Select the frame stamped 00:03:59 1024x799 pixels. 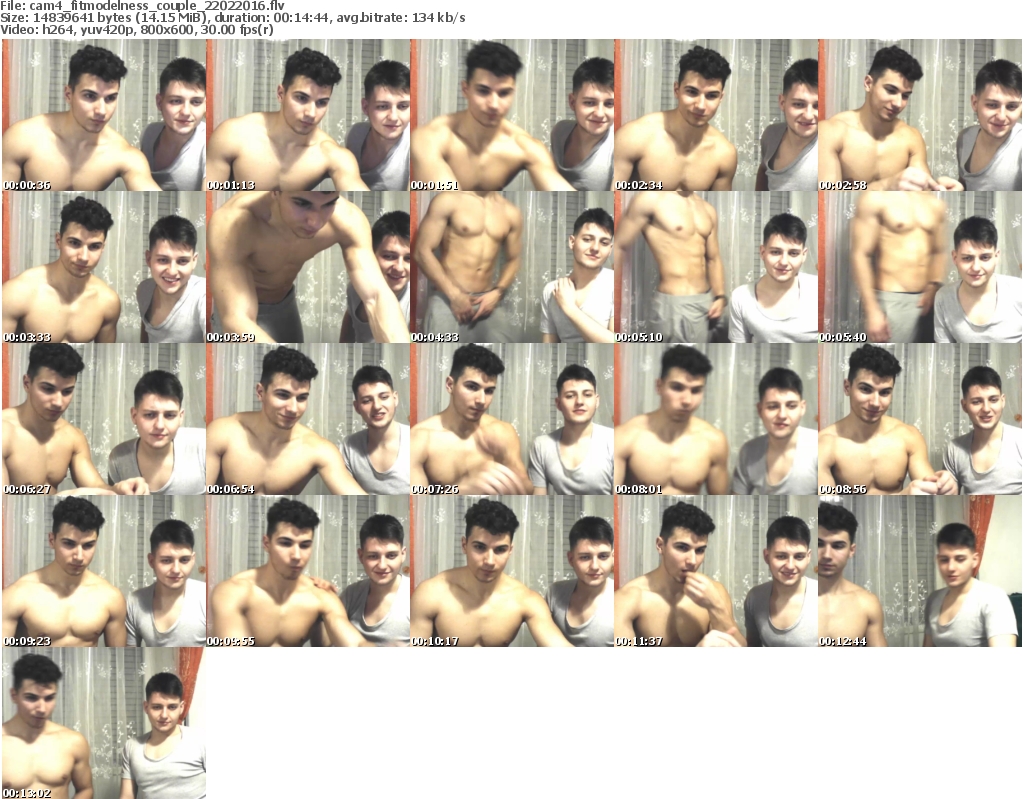308,267
